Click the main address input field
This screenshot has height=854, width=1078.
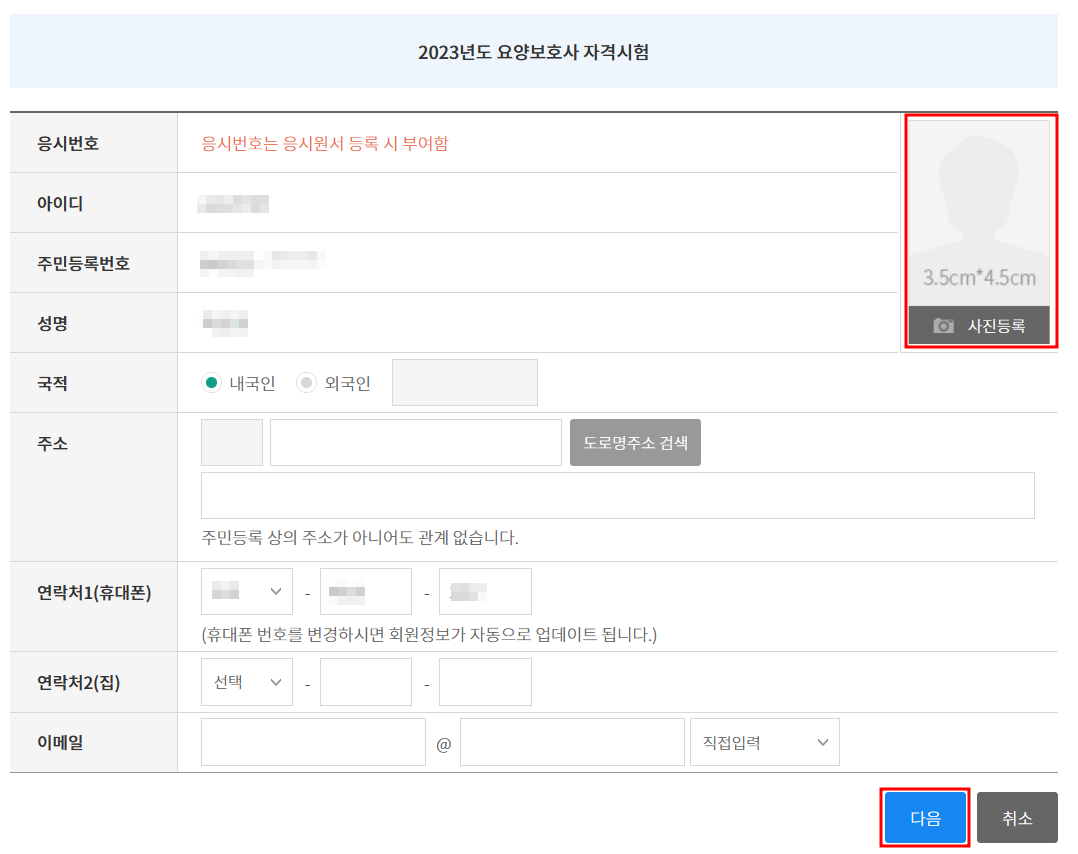pyautogui.click(x=415, y=442)
